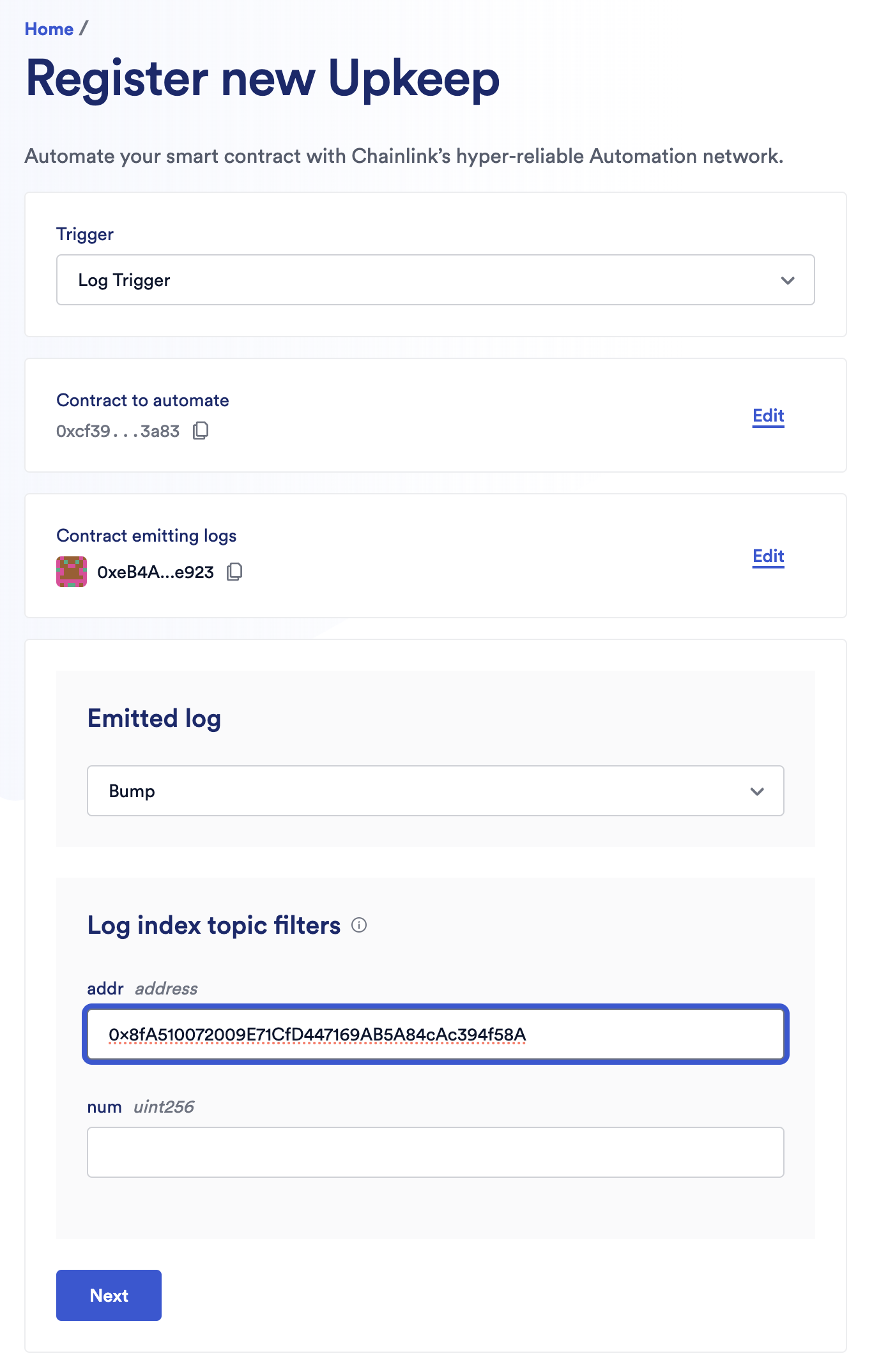Screen dimensions: 888x1372
Task: Click the 0xcf39...3a83 address text
Action: click(x=118, y=431)
